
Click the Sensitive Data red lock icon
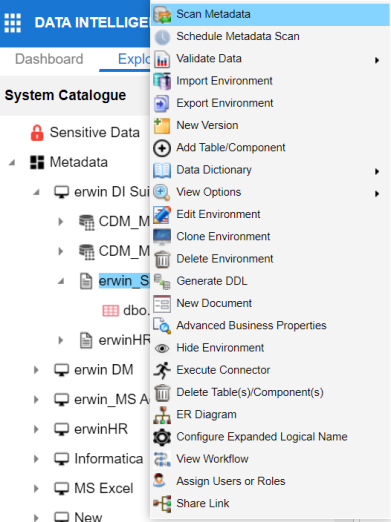point(37,133)
